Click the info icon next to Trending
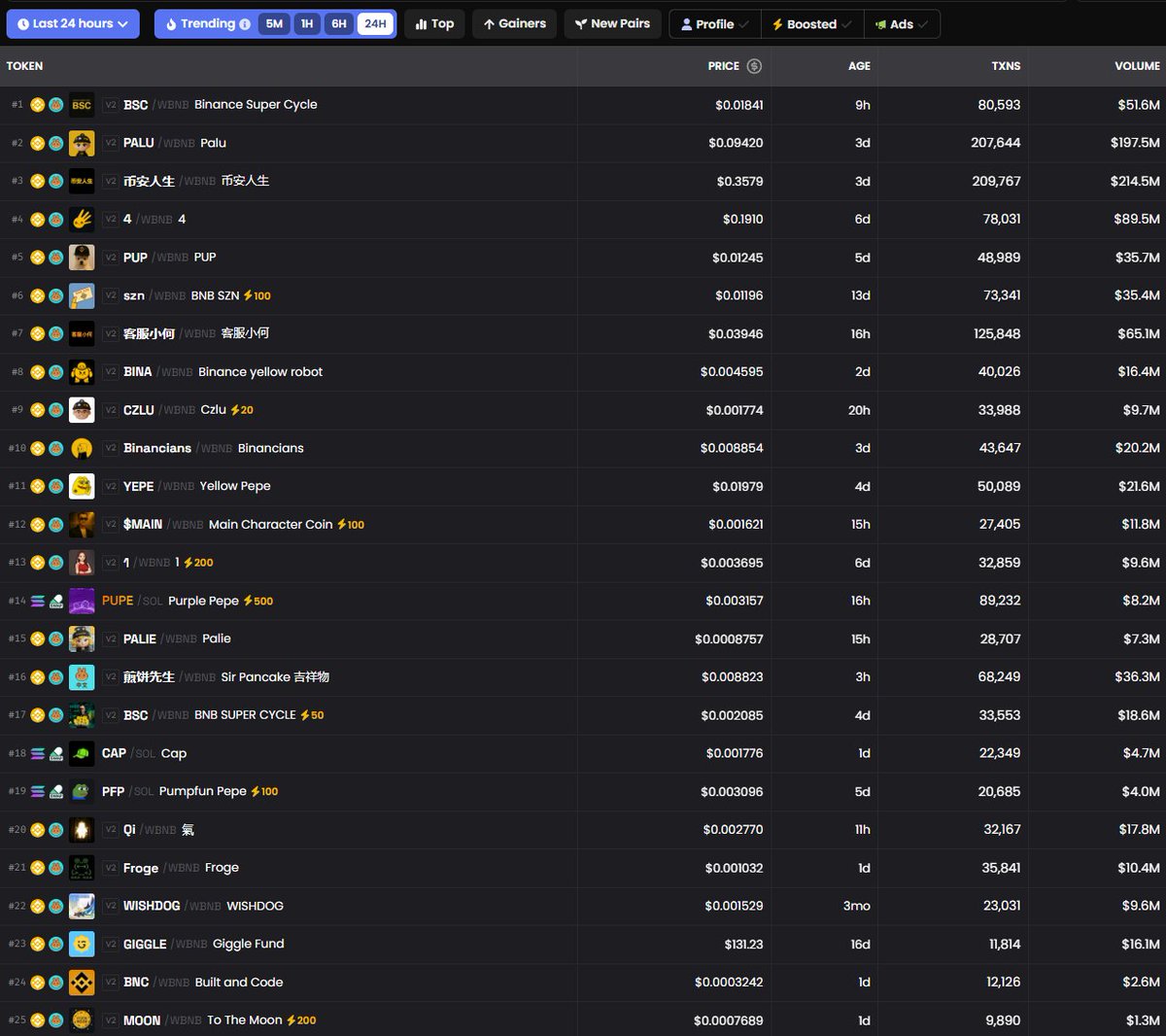 coord(245,24)
